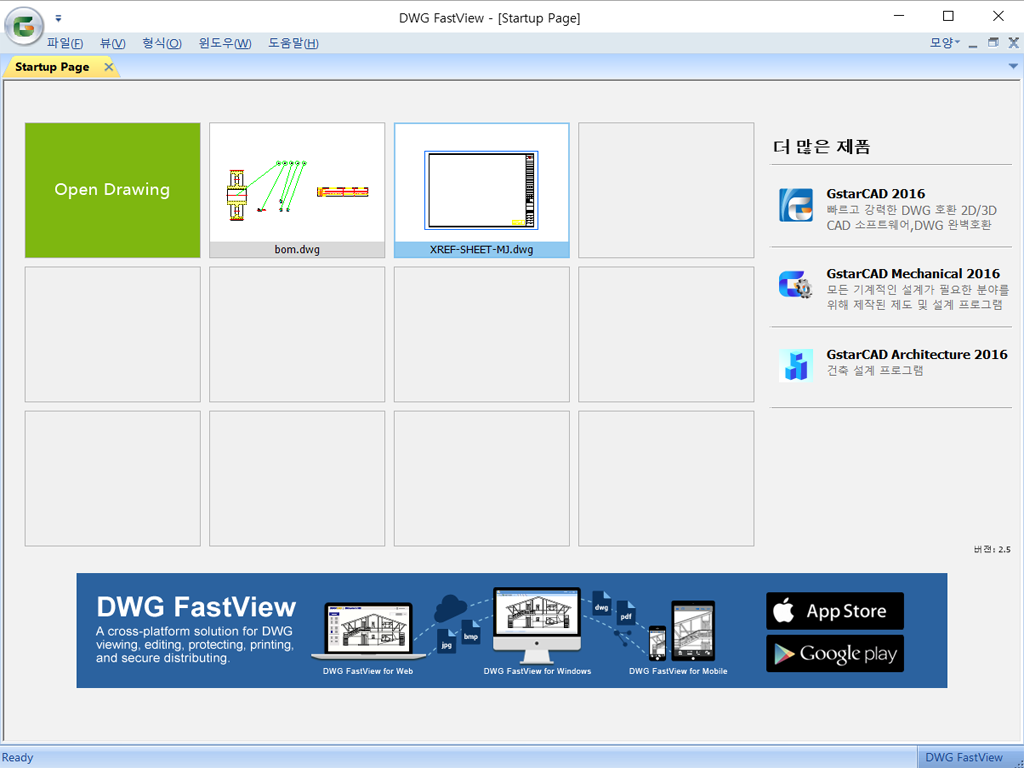Click the App Store download badge

[x=835, y=611]
